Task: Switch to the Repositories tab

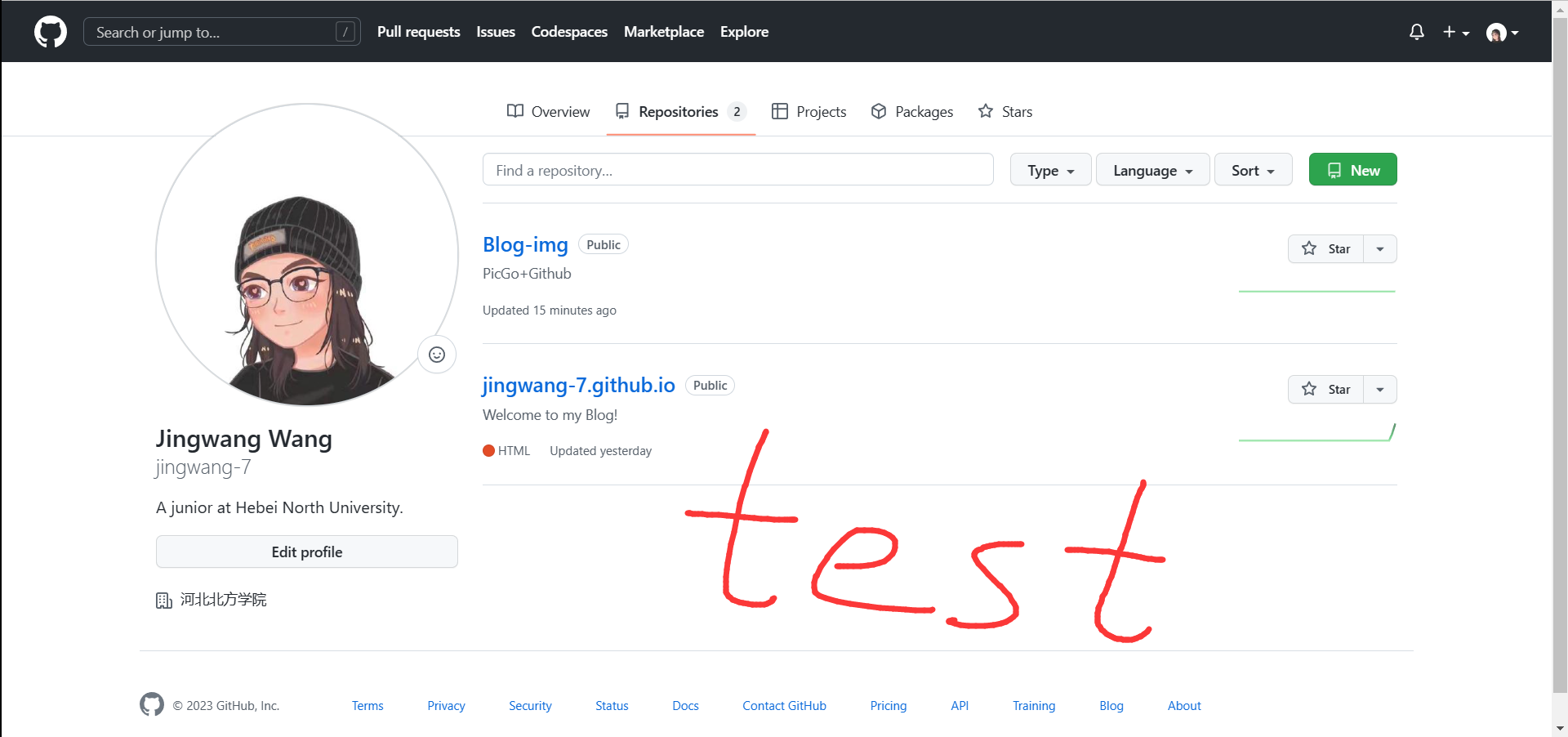Action: pos(681,111)
